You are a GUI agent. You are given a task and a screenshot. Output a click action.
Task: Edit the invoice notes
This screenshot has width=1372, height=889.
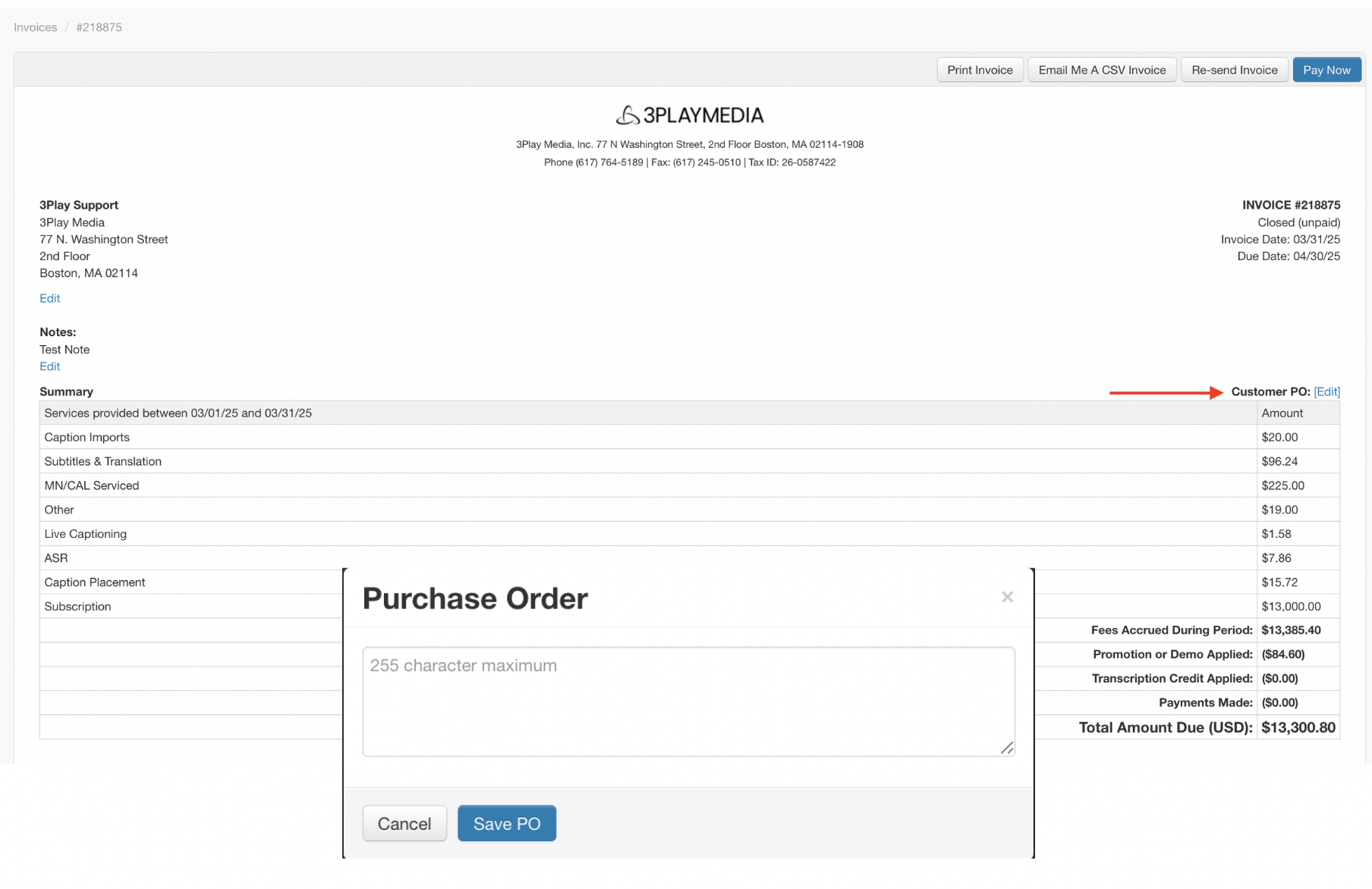[50, 366]
